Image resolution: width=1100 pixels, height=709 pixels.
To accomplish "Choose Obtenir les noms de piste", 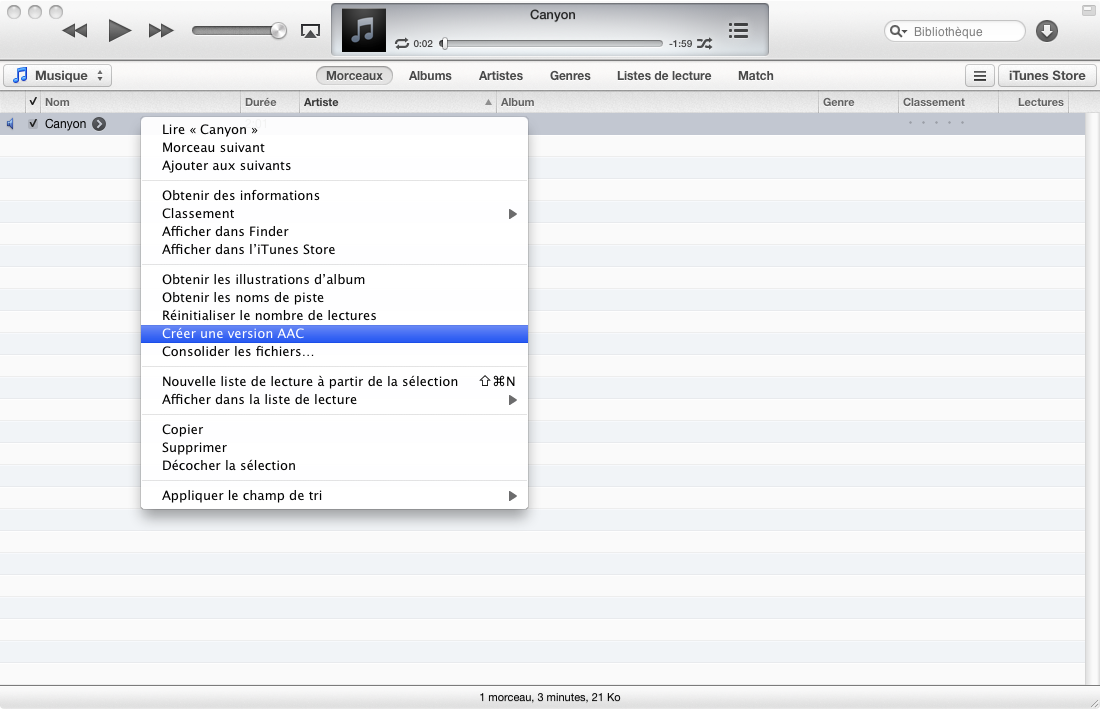I will 334,298.
